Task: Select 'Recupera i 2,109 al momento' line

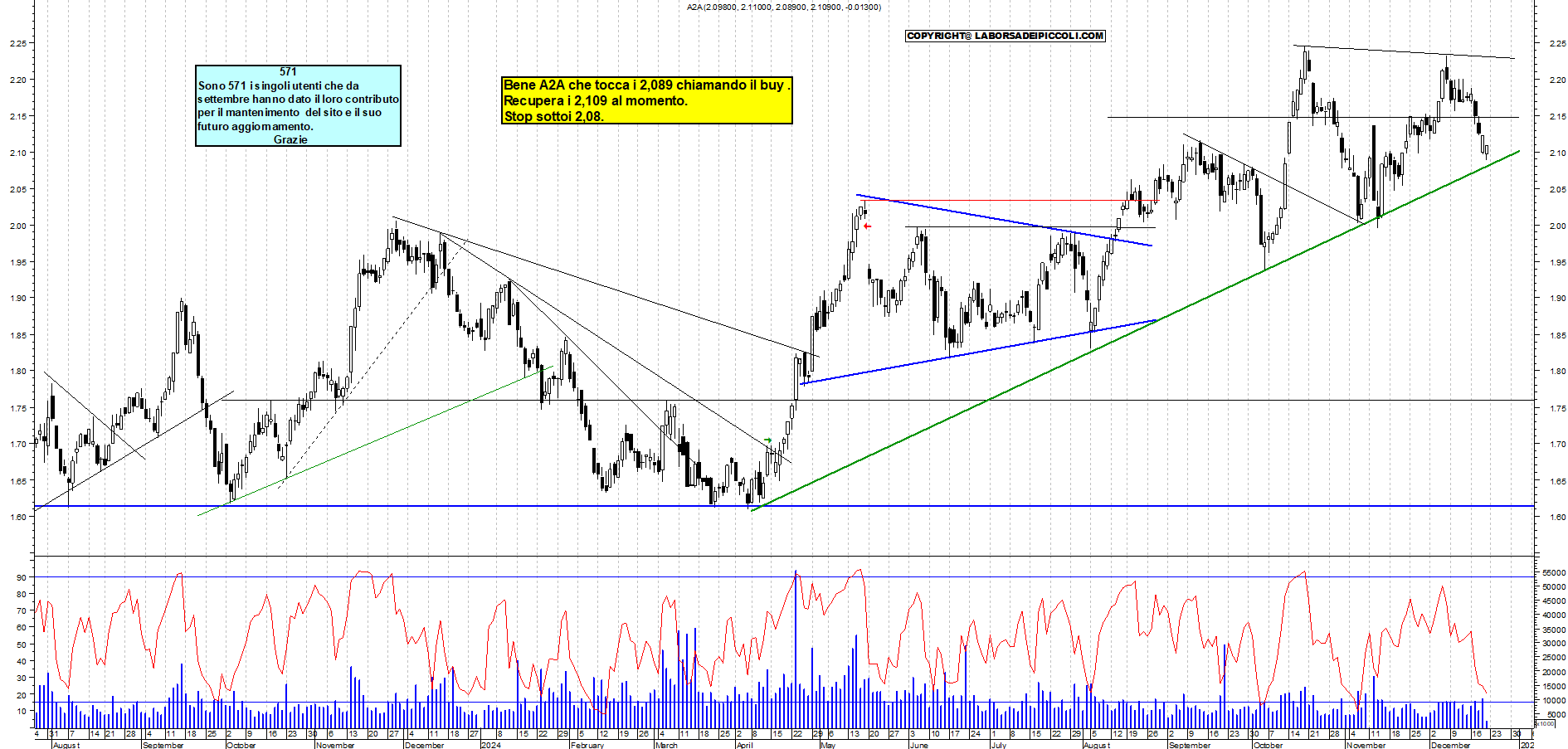Action: [596, 100]
